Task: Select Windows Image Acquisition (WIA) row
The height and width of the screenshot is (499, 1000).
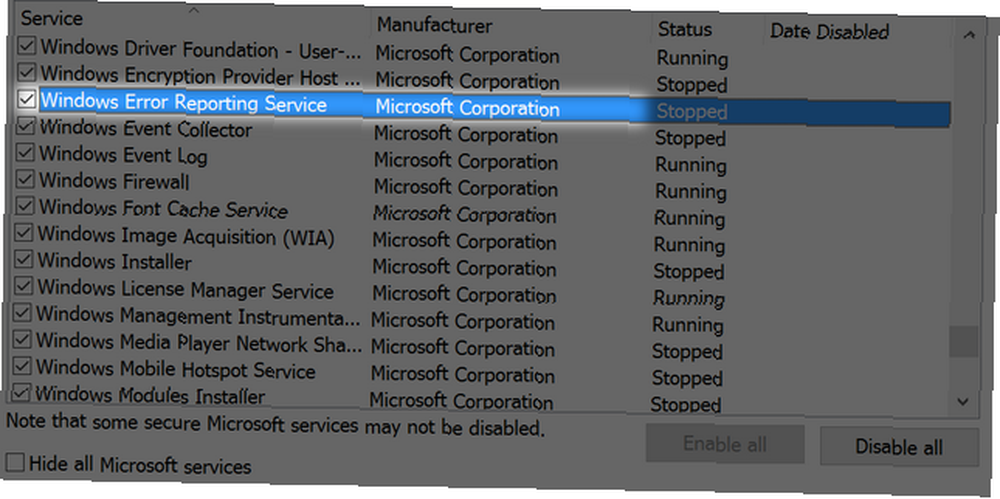Action: click(x=481, y=238)
